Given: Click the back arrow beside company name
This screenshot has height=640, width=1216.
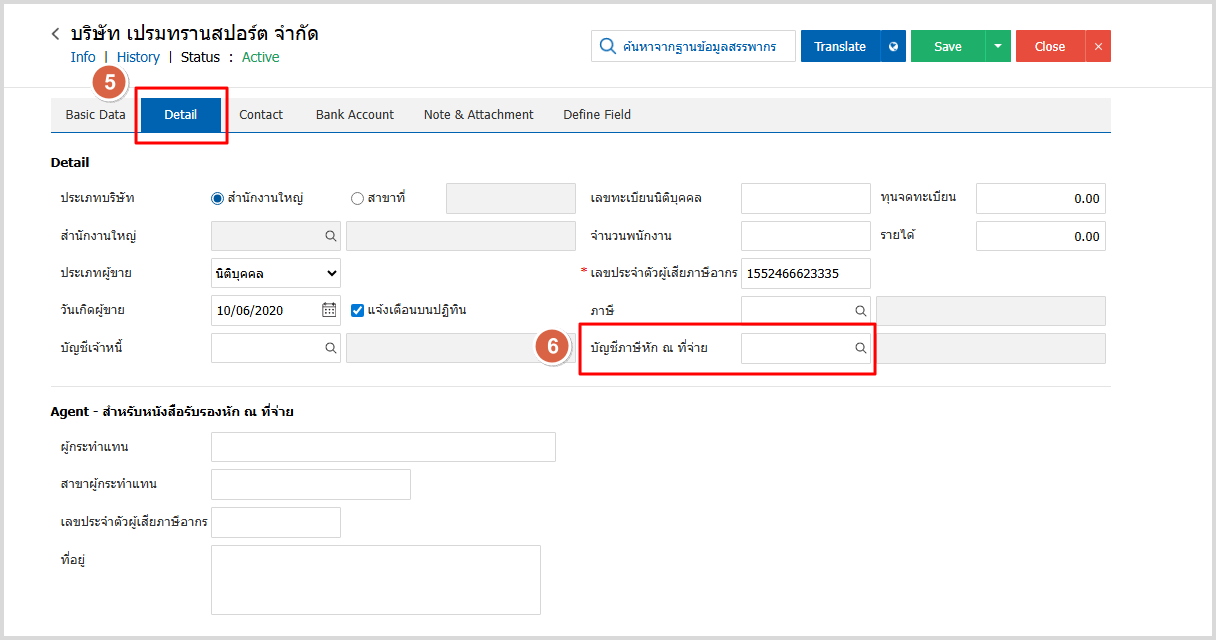Looking at the screenshot, I should (56, 34).
